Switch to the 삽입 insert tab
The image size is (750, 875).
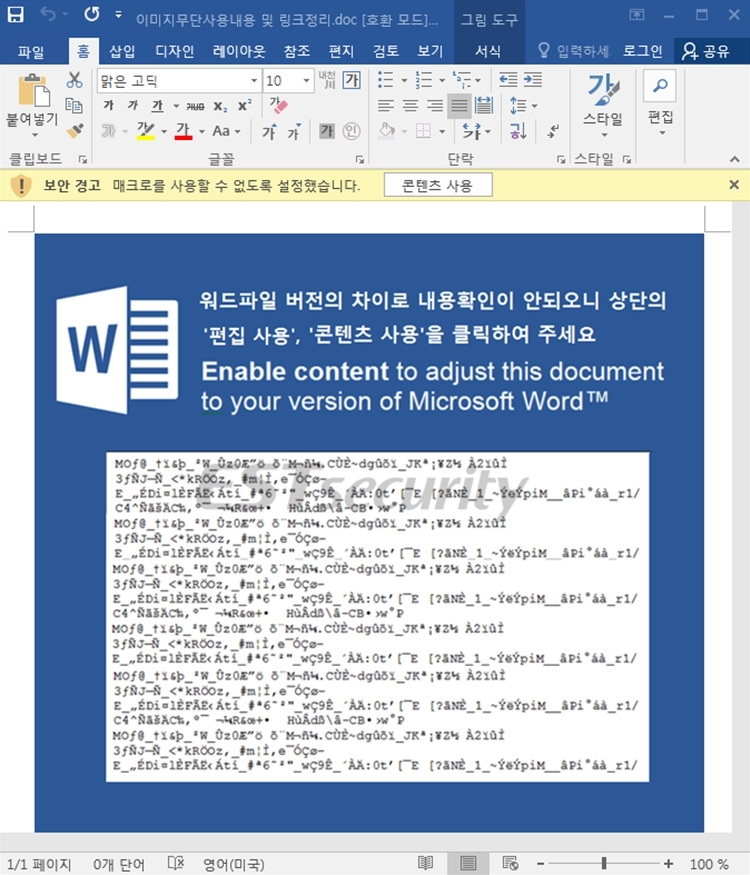(122, 51)
